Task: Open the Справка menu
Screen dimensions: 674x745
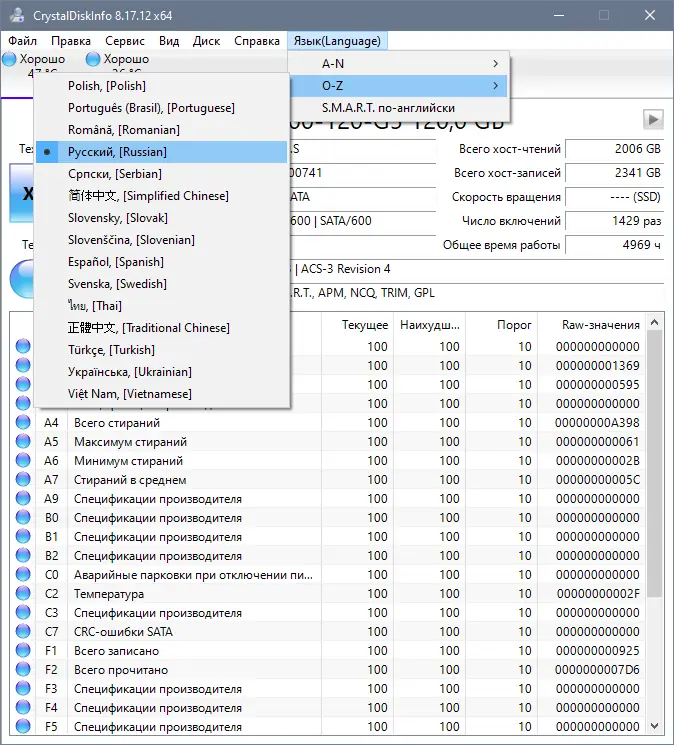Action: click(256, 41)
